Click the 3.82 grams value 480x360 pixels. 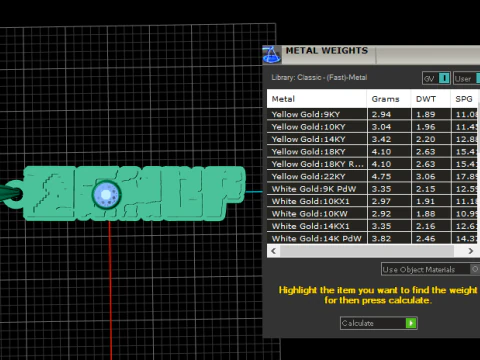click(x=381, y=238)
